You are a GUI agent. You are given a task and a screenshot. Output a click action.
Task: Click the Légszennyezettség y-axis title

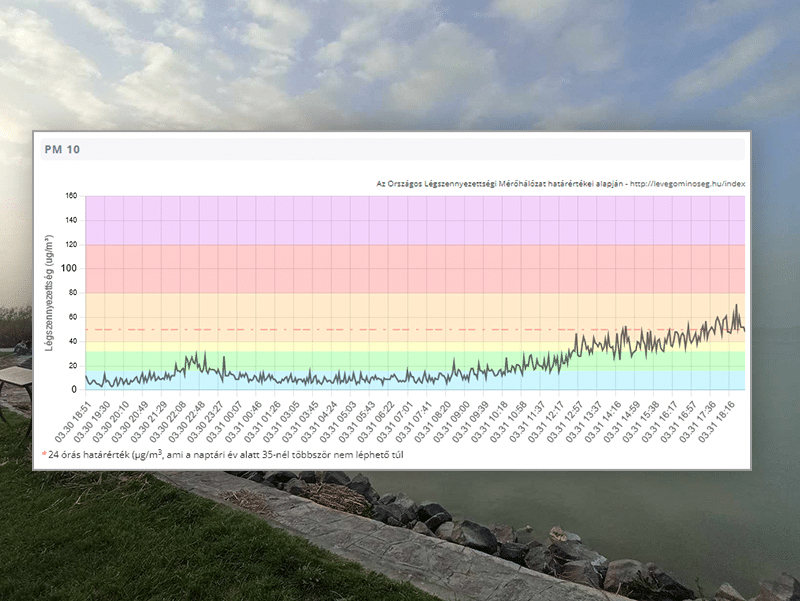48,292
